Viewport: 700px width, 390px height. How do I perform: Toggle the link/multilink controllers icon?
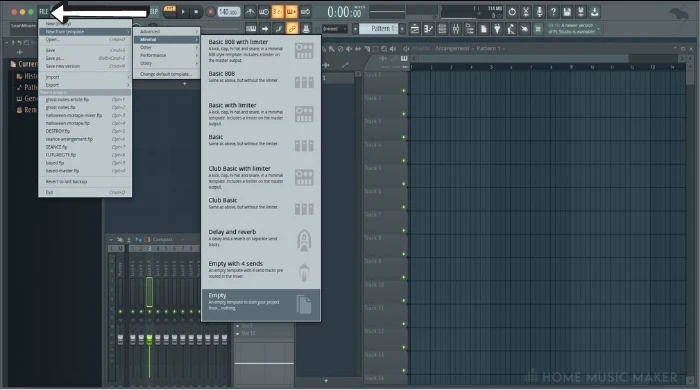tap(292, 29)
